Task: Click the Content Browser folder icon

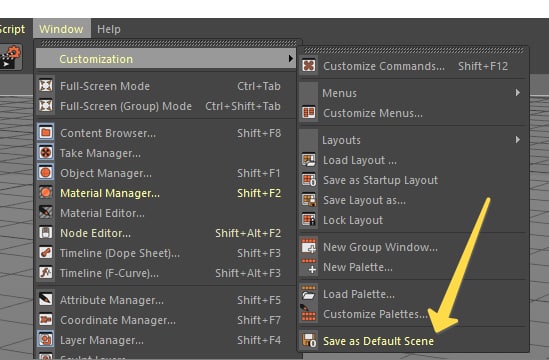Action: [x=46, y=133]
